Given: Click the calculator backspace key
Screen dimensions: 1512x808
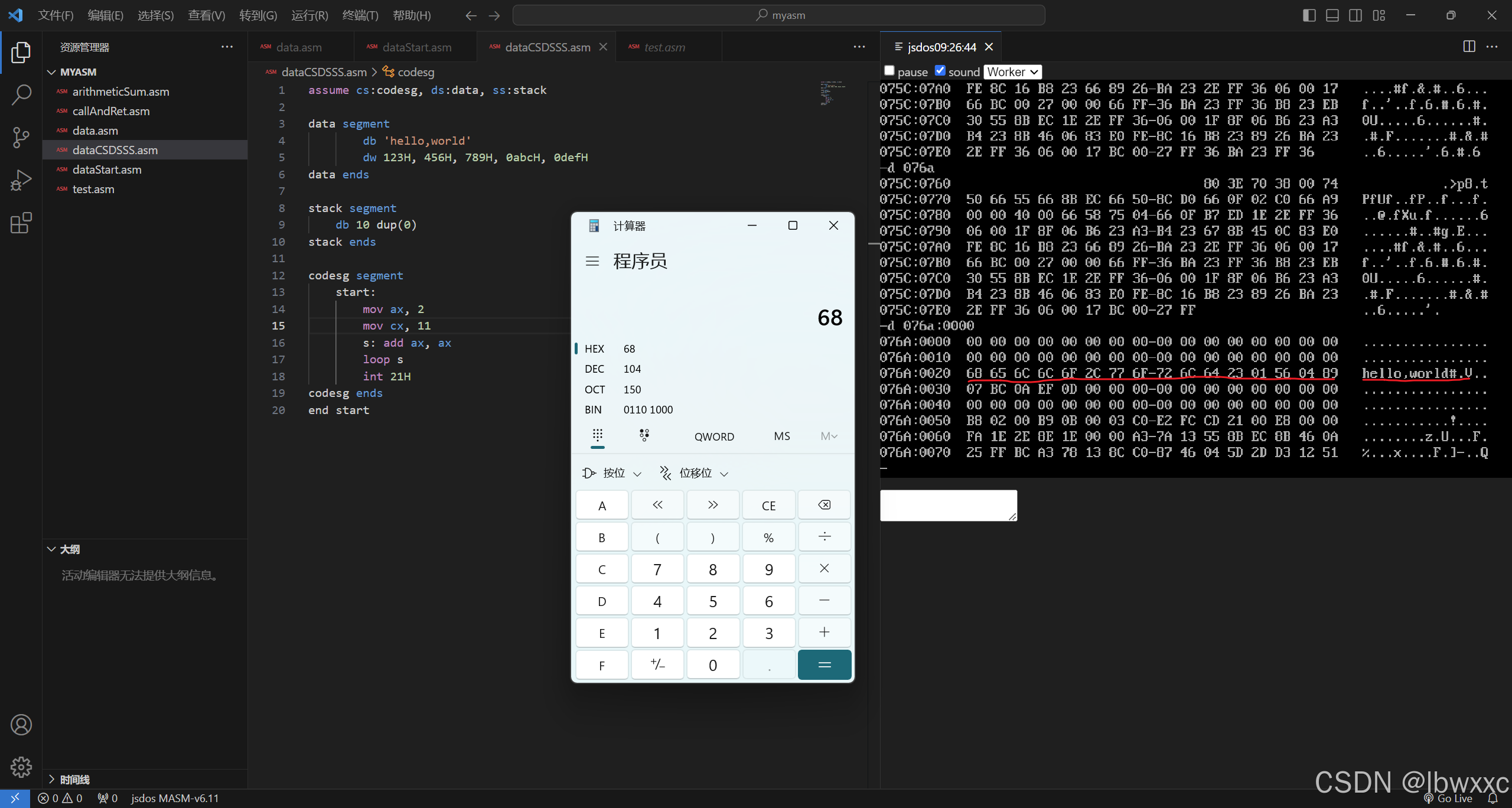Looking at the screenshot, I should (824, 505).
